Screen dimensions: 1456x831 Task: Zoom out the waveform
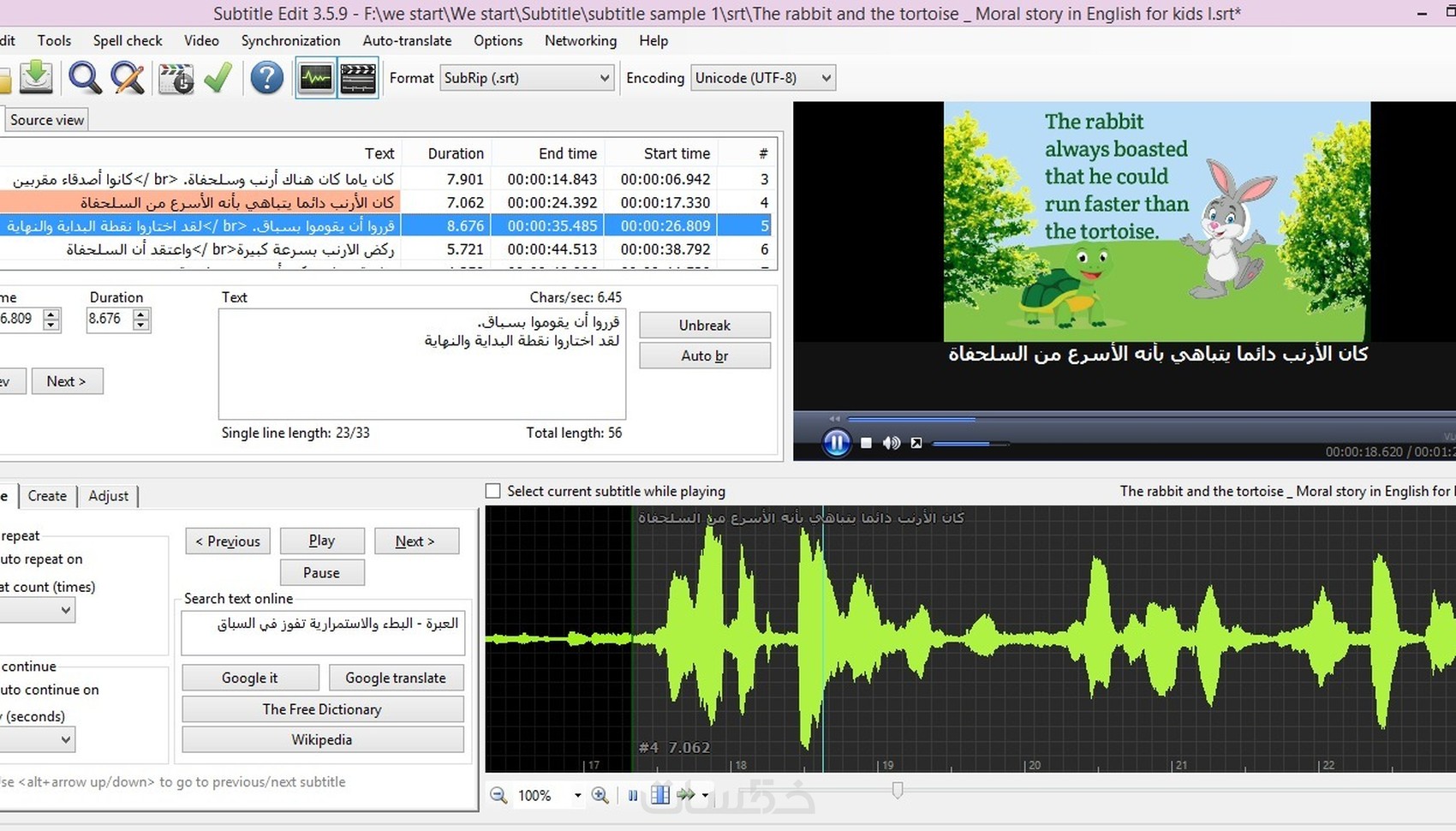[498, 795]
